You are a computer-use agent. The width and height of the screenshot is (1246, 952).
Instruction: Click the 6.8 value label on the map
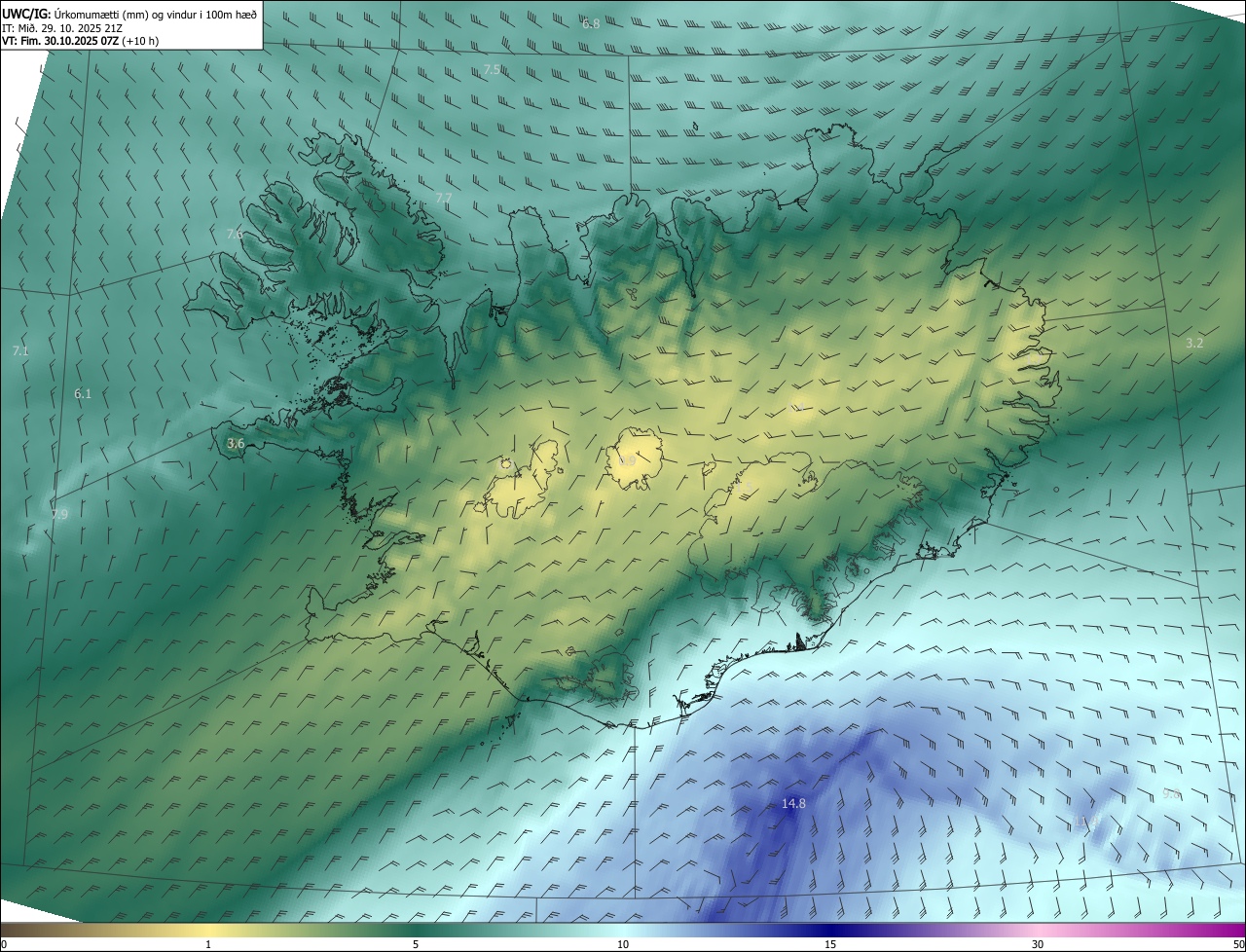pyautogui.click(x=591, y=23)
